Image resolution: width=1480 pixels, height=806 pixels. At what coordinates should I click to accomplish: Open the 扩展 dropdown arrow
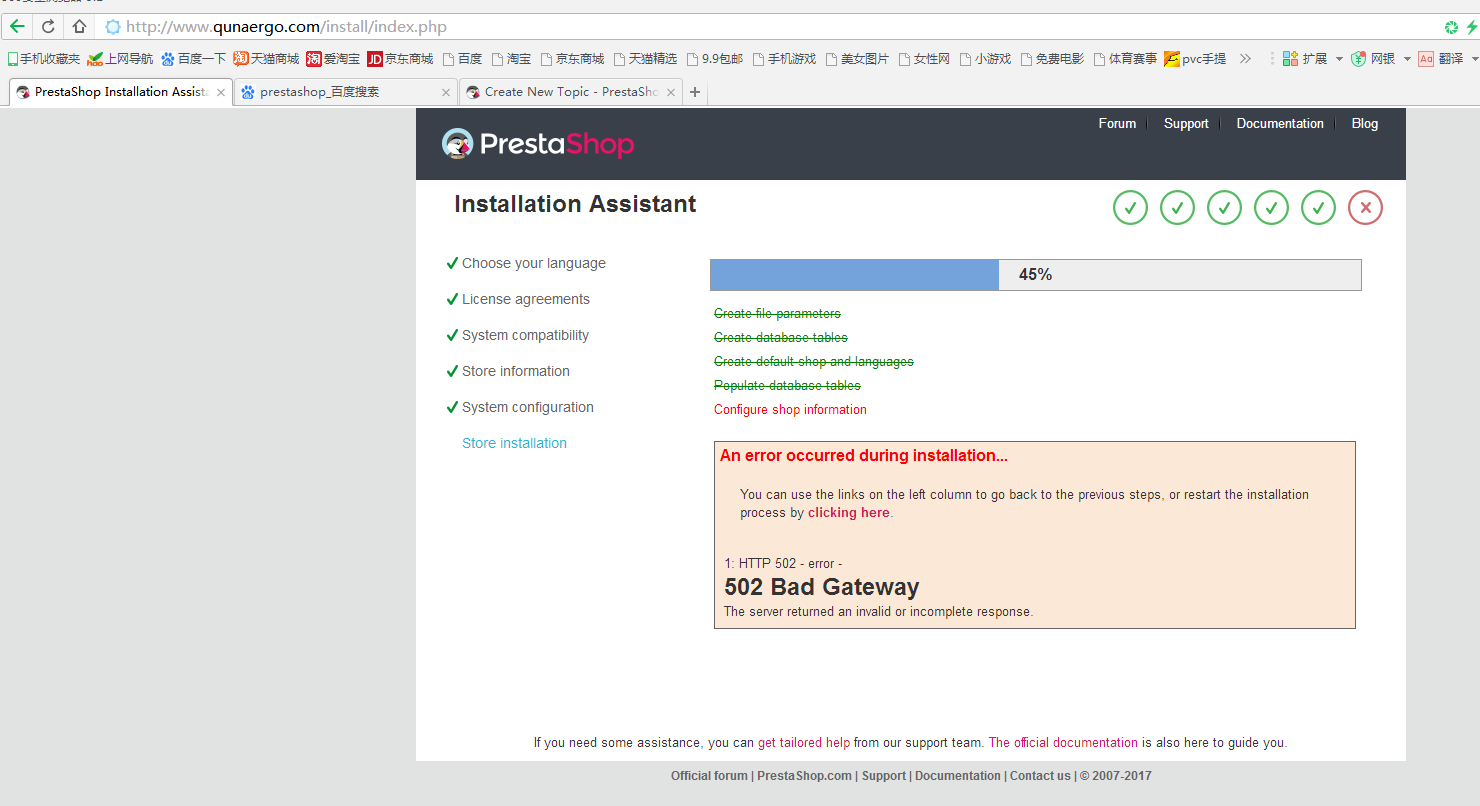1339,59
